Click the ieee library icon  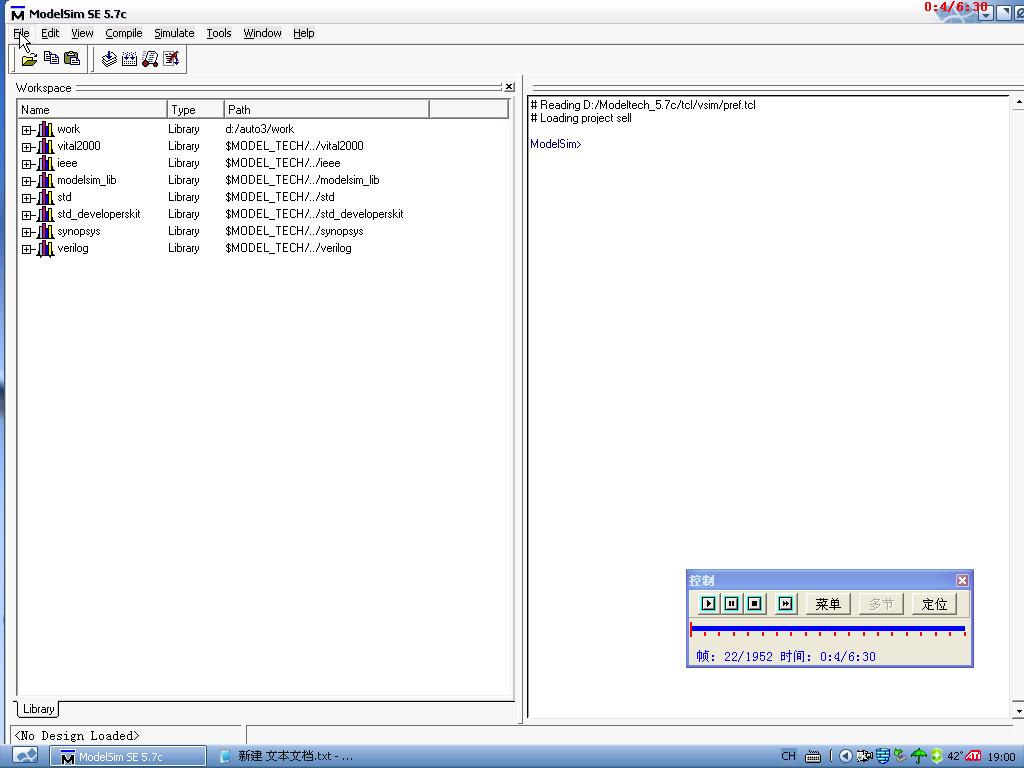tap(45, 163)
